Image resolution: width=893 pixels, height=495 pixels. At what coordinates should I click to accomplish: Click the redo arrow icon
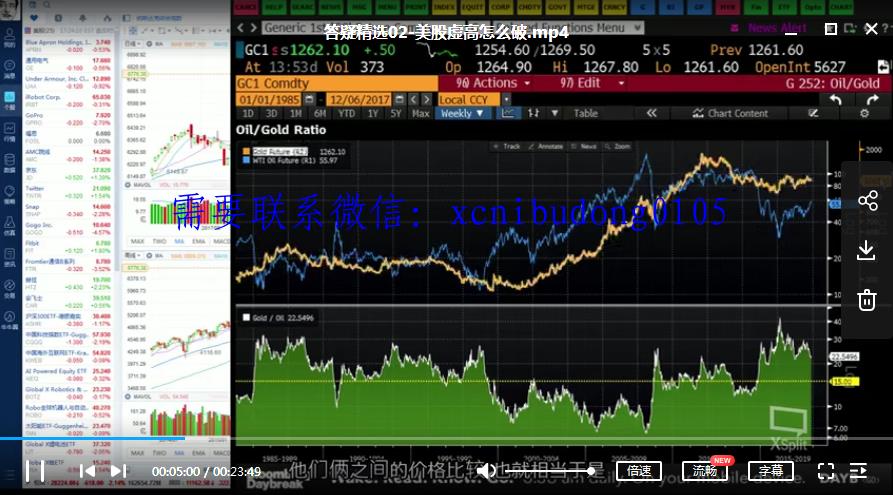click(872, 100)
